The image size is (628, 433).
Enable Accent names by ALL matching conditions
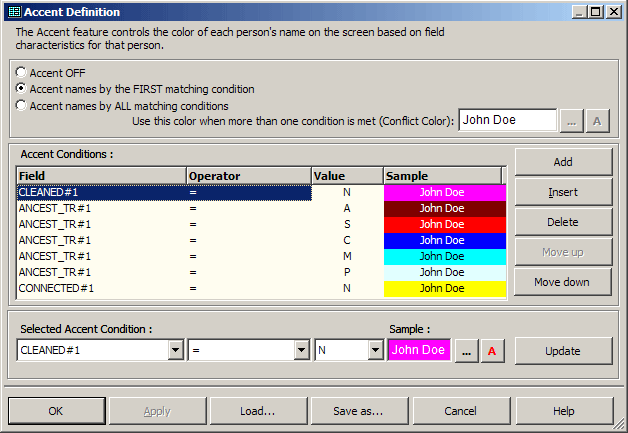point(22,105)
